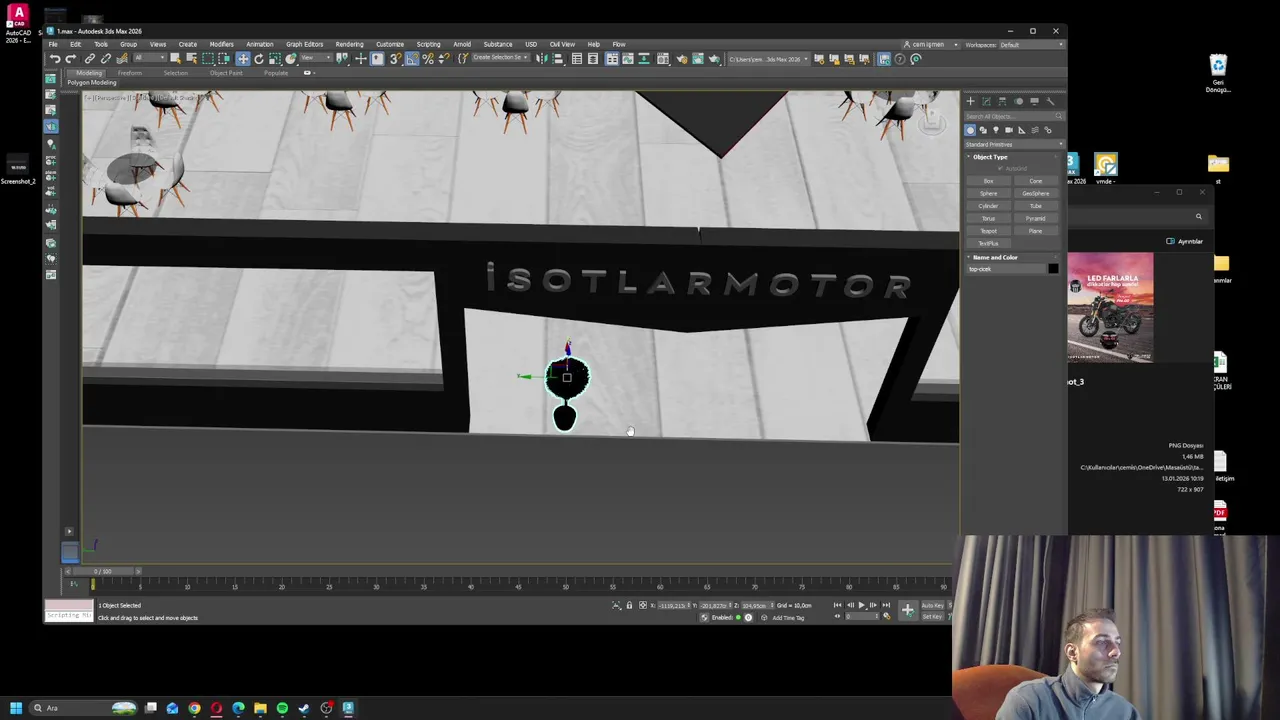Toggle Keyboard Shortcut Override

[376, 58]
